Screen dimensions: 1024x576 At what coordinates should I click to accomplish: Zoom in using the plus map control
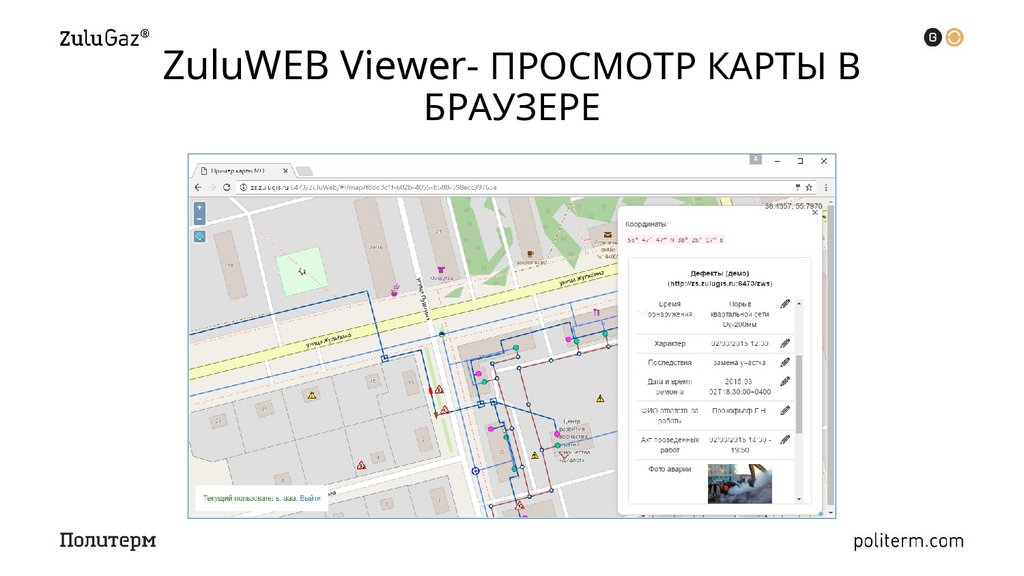coord(198,207)
